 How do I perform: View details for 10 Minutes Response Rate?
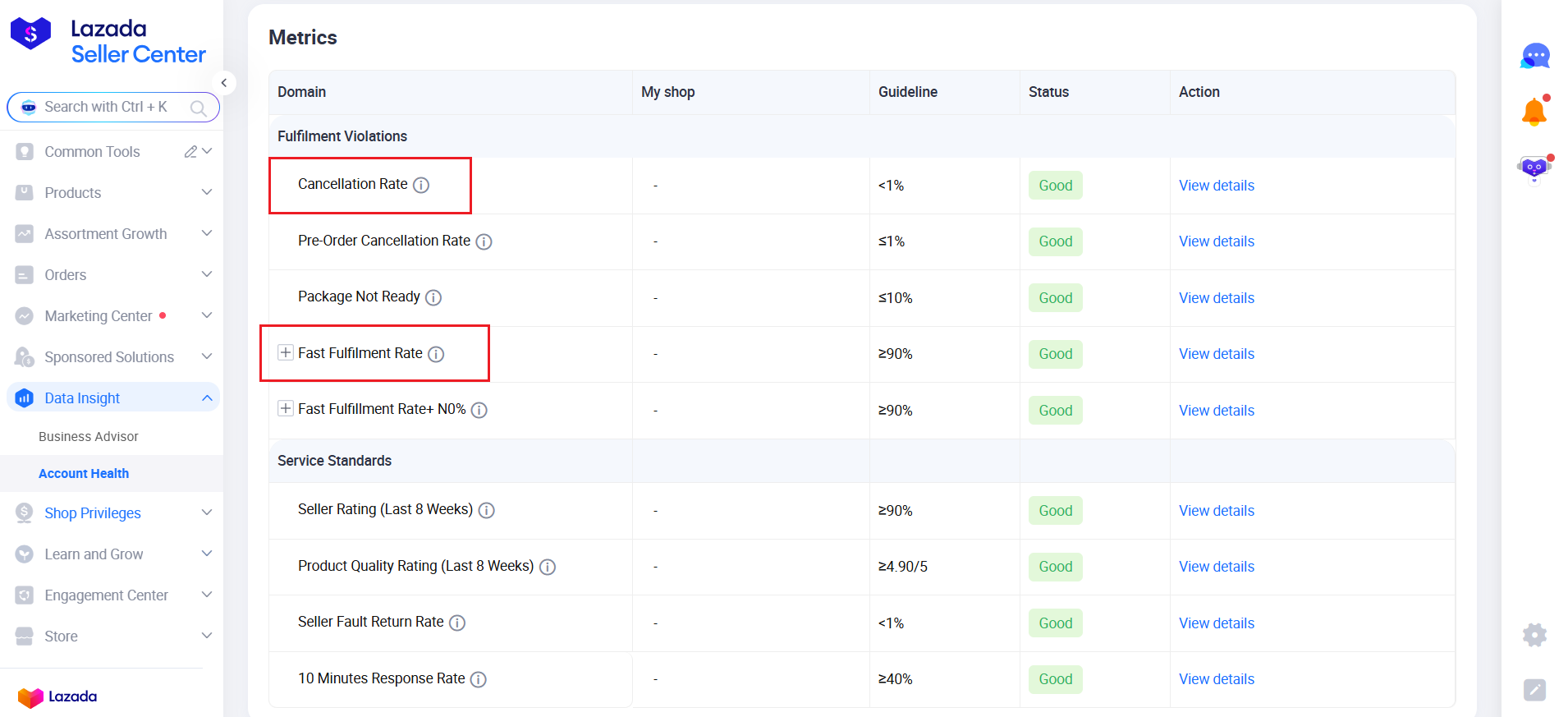pyautogui.click(x=1216, y=679)
